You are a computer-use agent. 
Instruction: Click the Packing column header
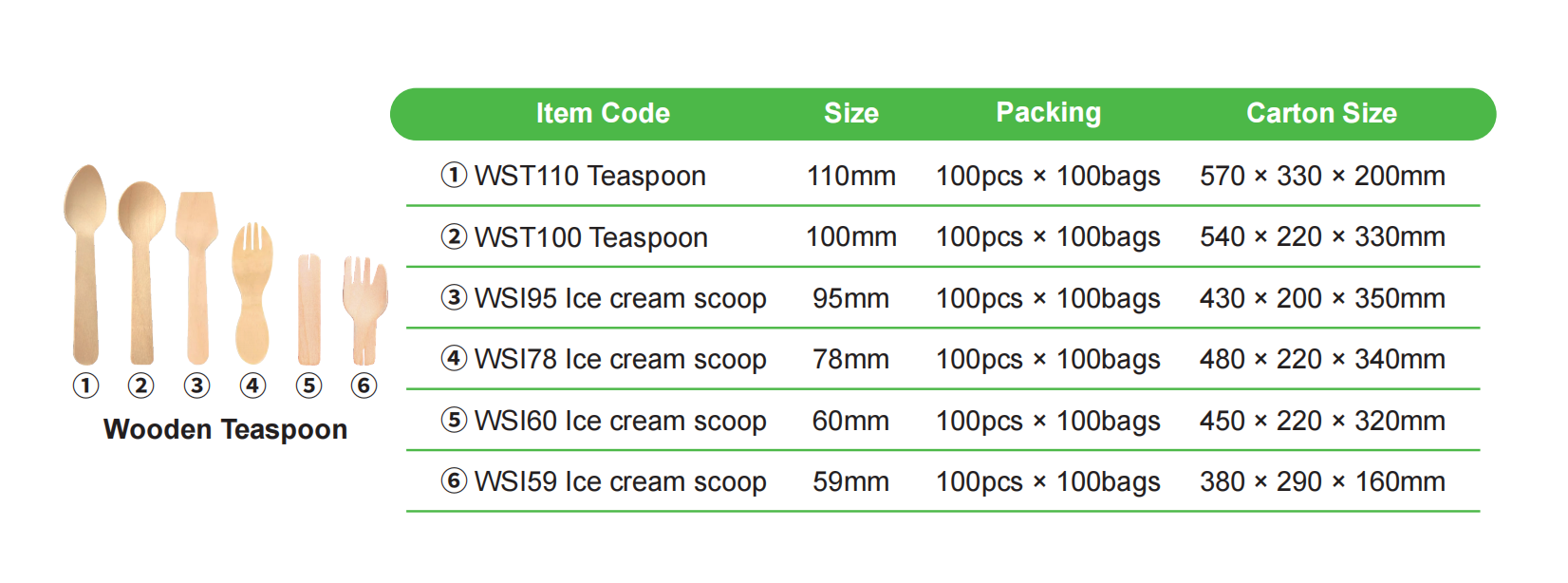(x=1048, y=113)
